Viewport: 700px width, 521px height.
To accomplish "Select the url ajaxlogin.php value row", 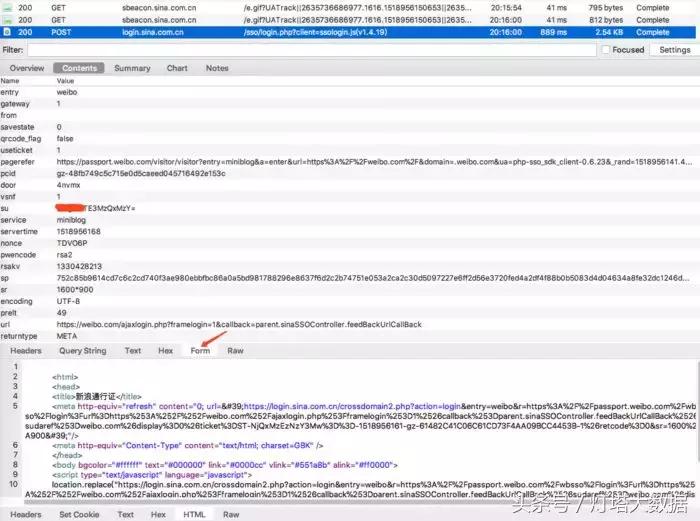I will tap(348, 324).
